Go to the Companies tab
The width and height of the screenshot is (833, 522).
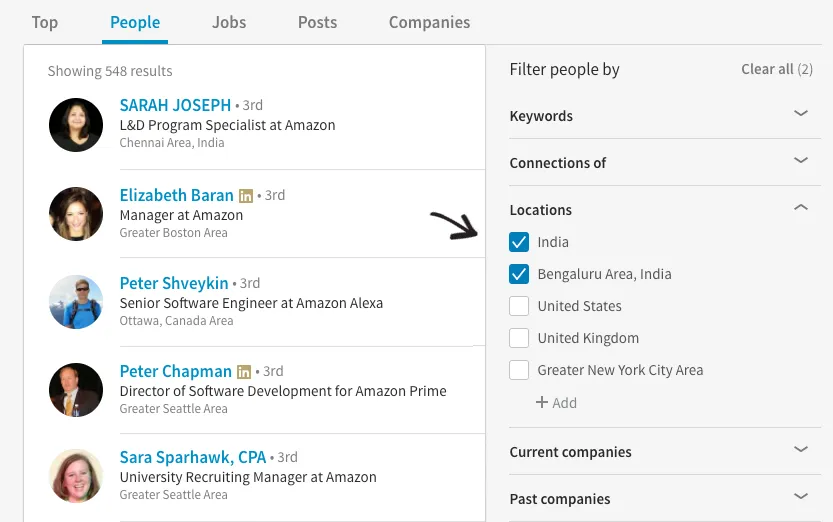429,22
